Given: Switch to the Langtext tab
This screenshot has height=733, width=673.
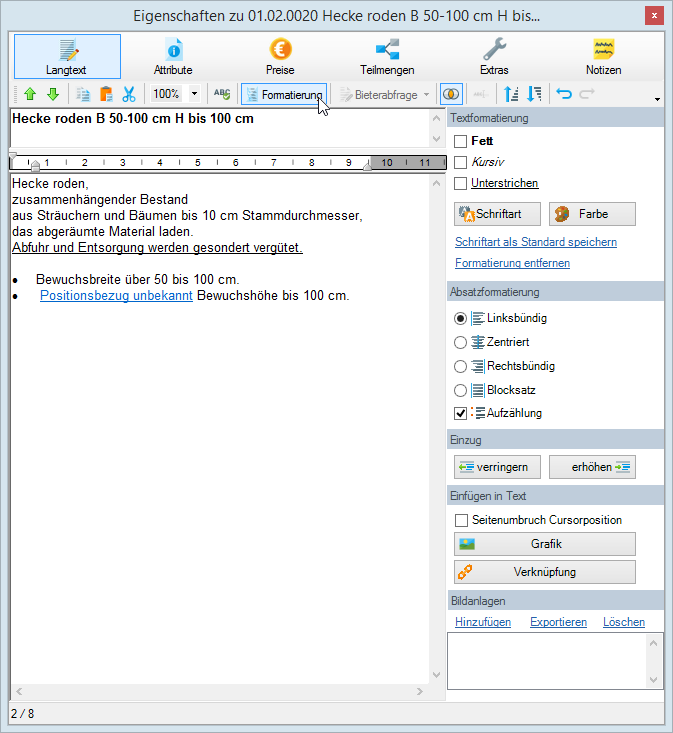Looking at the screenshot, I should [67, 57].
